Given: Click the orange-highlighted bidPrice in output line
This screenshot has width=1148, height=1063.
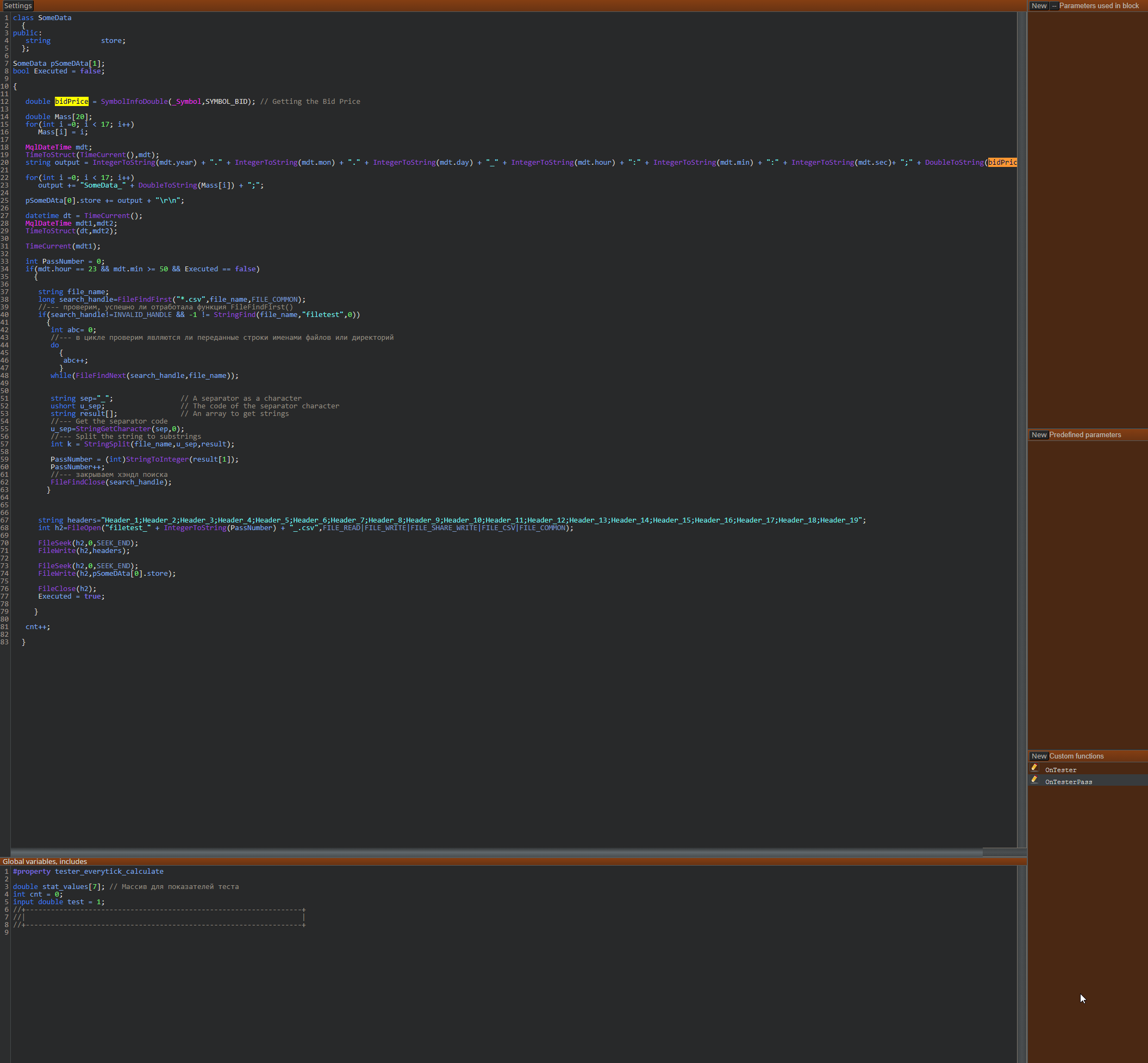Looking at the screenshot, I should 1002,163.
